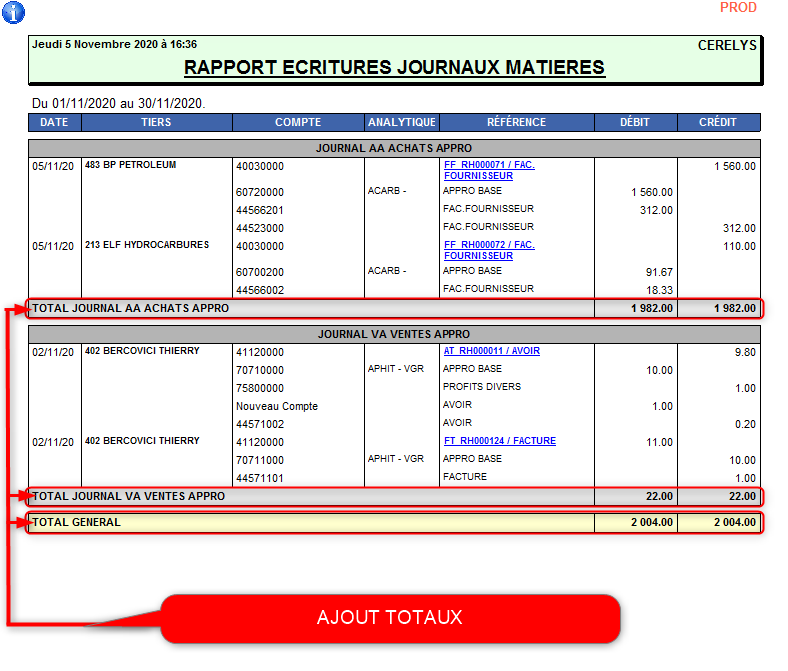Open the AT_RH000011 / AVOIR link
This screenshot has height=671, width=788.
(x=491, y=351)
